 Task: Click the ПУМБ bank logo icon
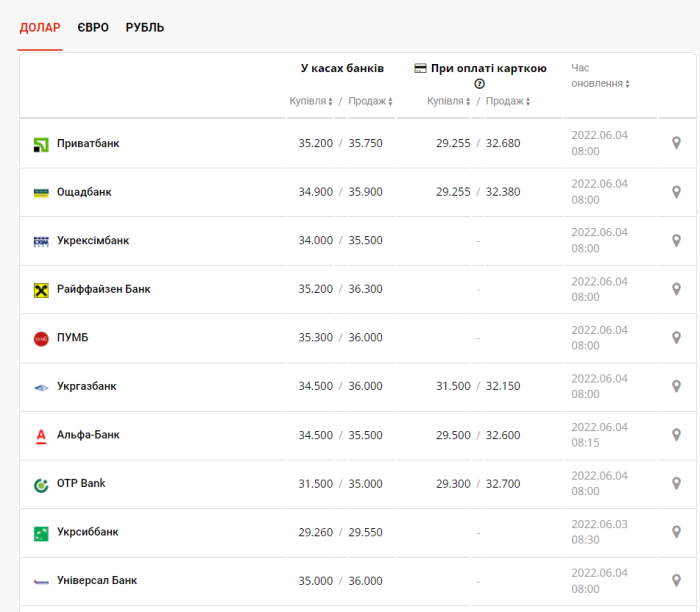coord(41,338)
